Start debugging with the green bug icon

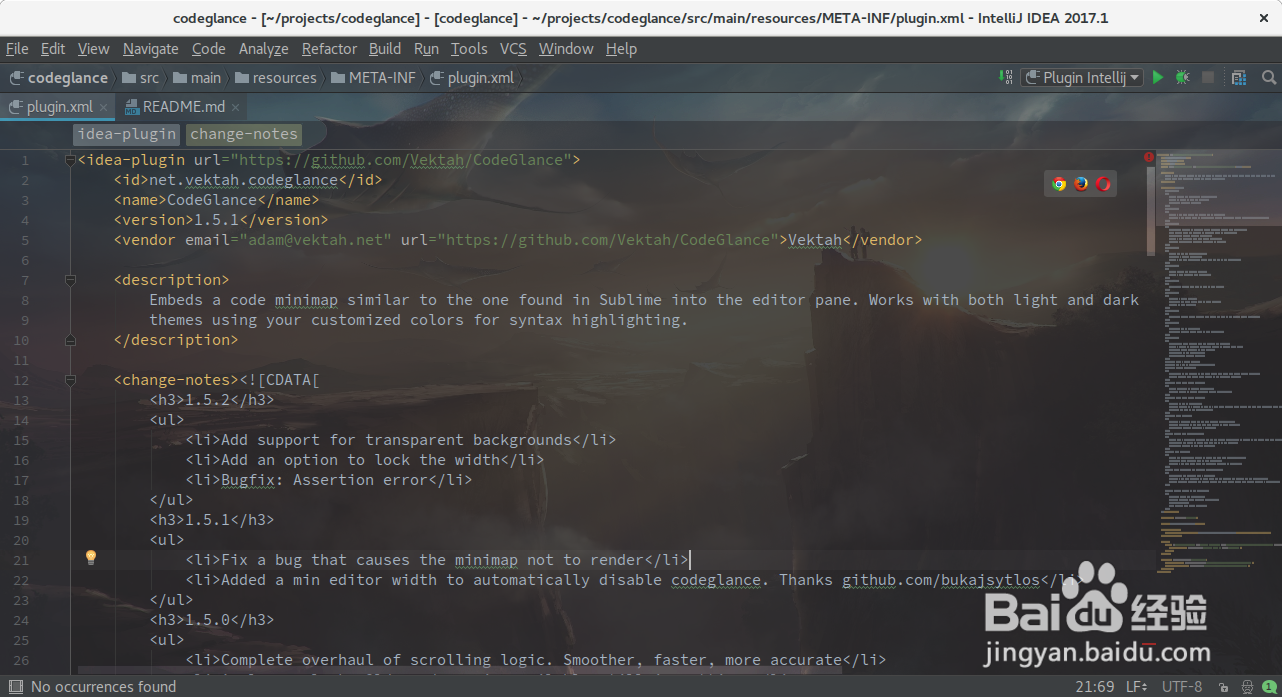pyautogui.click(x=1183, y=77)
